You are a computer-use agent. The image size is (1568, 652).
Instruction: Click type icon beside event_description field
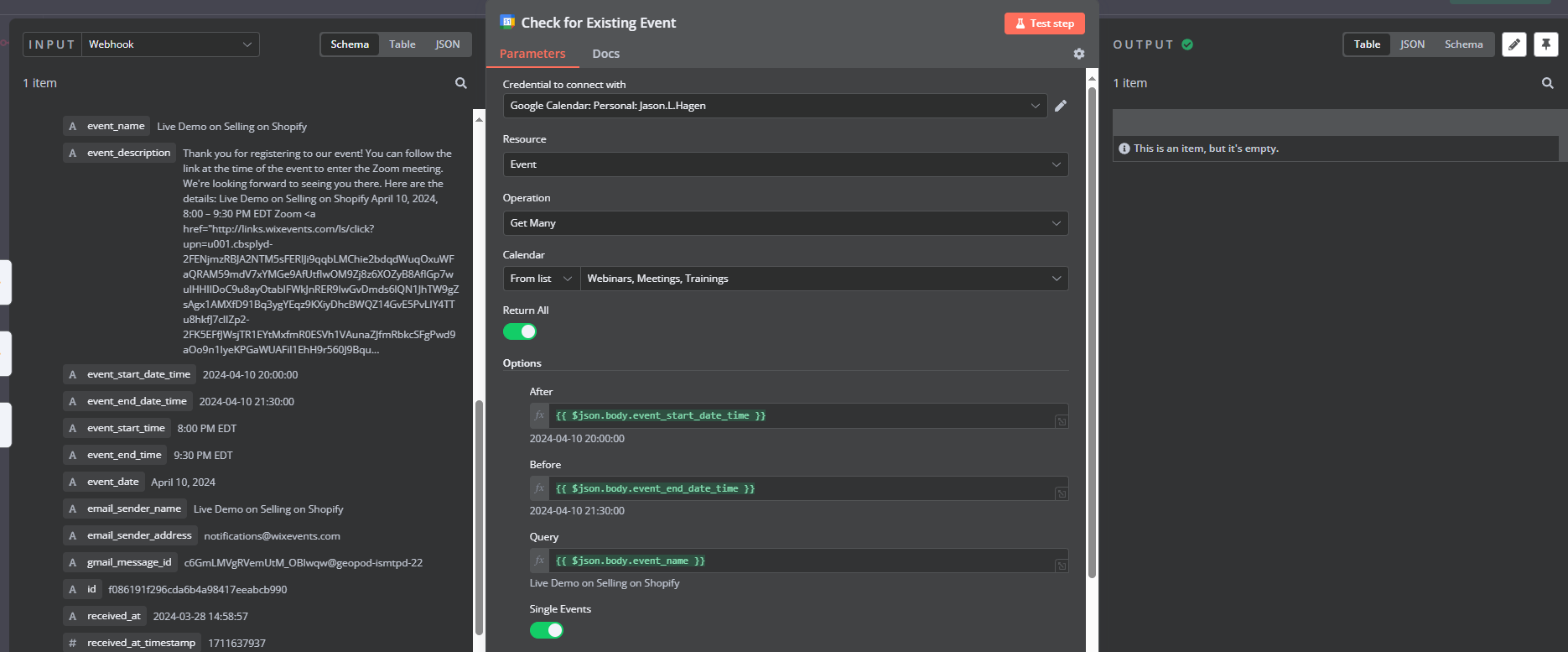[x=73, y=153]
